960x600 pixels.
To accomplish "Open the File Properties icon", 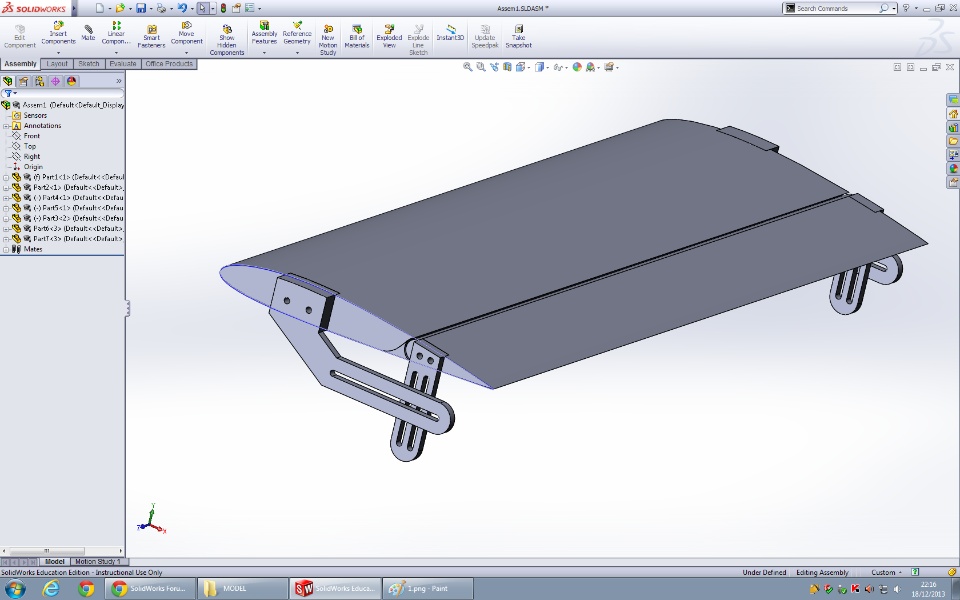I will click(236, 8).
